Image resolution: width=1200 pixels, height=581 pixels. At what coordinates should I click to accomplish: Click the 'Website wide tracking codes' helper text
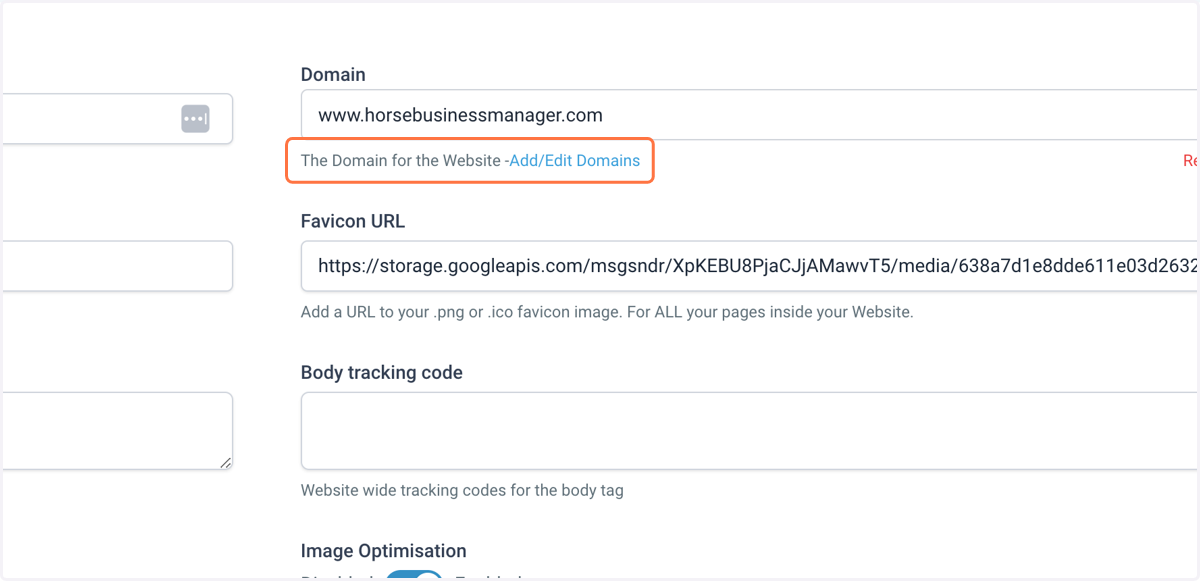click(x=462, y=490)
